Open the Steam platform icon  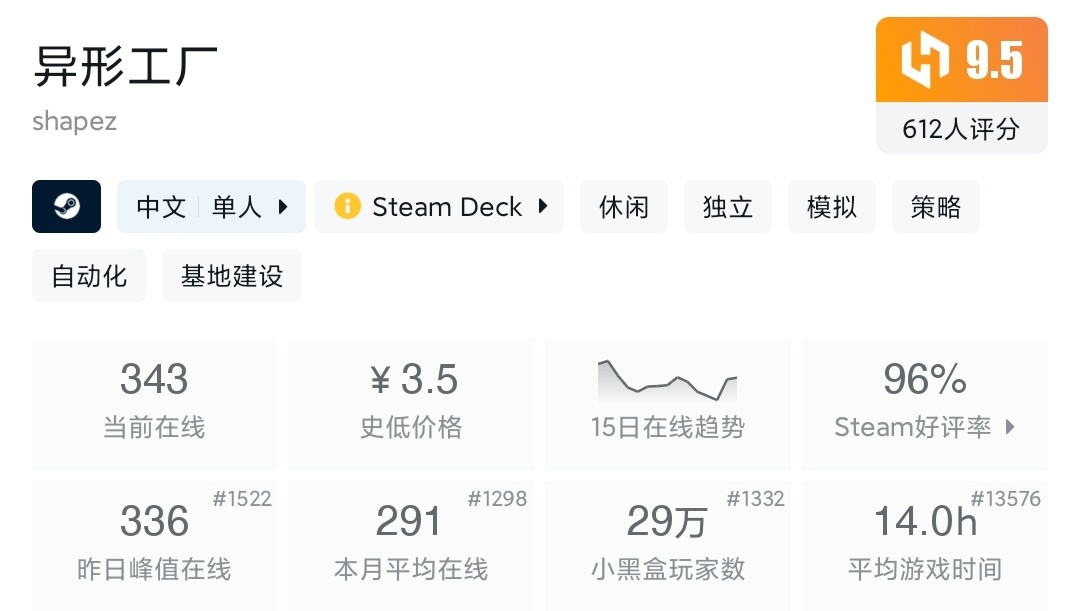(66, 207)
